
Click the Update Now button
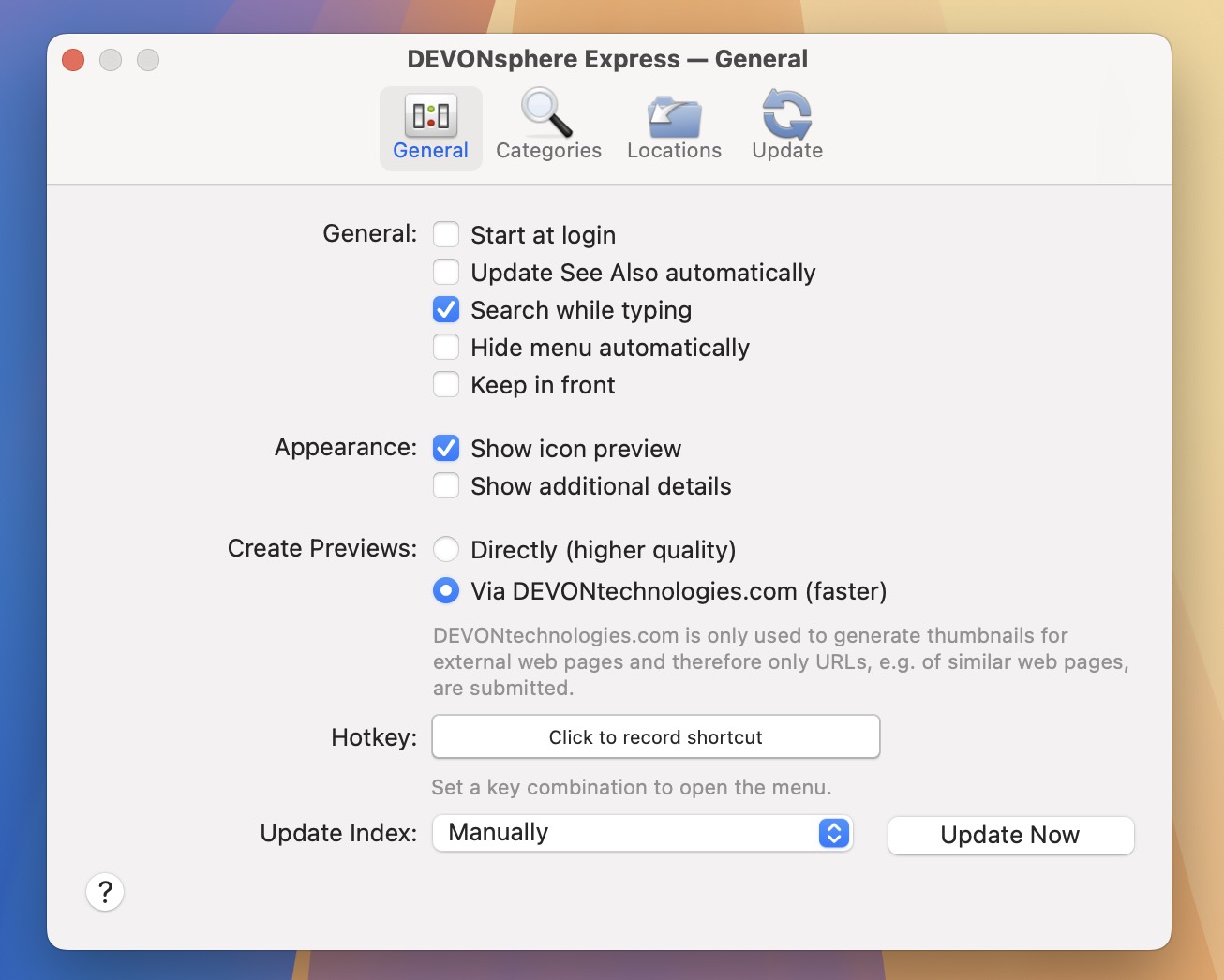[1010, 835]
